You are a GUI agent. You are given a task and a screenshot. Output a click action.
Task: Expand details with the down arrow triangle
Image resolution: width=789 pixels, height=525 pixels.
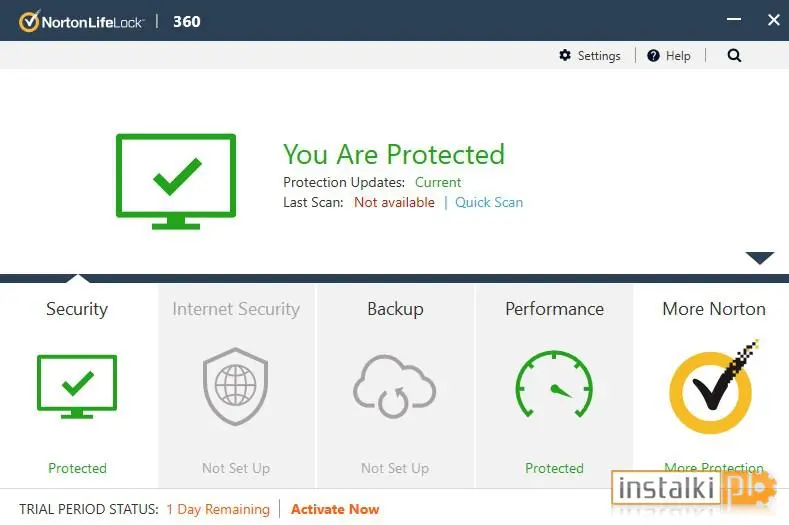[x=760, y=258]
